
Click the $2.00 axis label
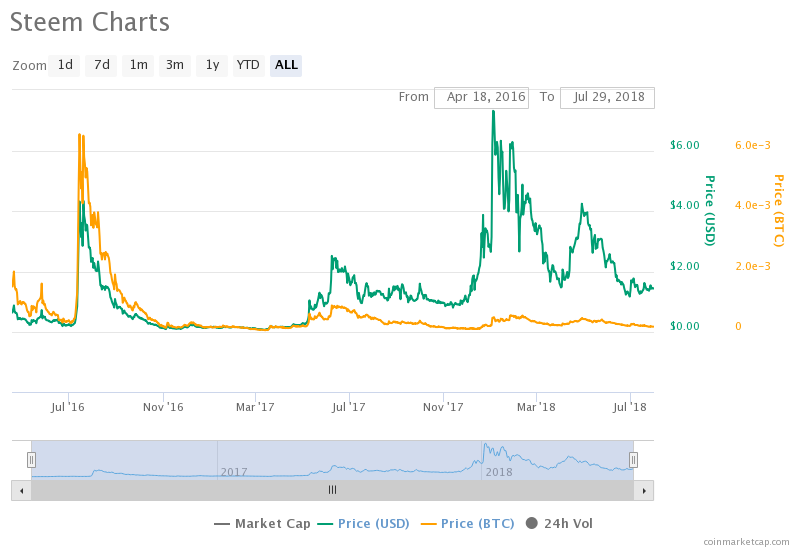pos(685,266)
